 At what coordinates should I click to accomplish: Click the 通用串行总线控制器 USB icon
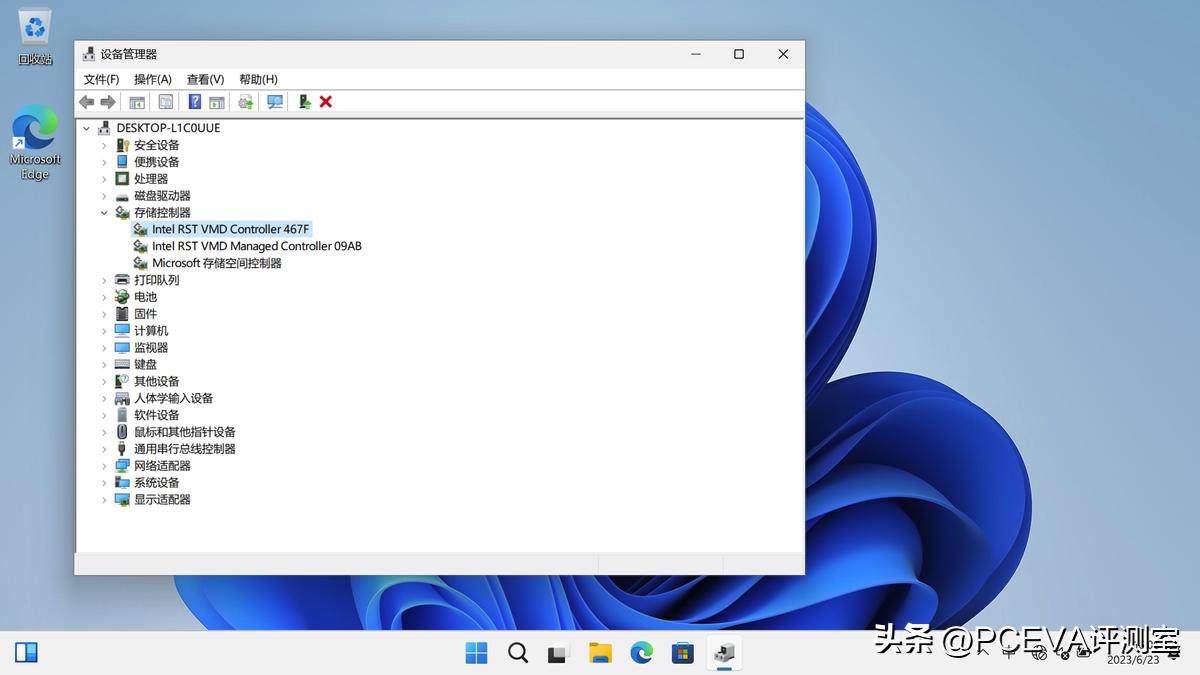point(122,449)
